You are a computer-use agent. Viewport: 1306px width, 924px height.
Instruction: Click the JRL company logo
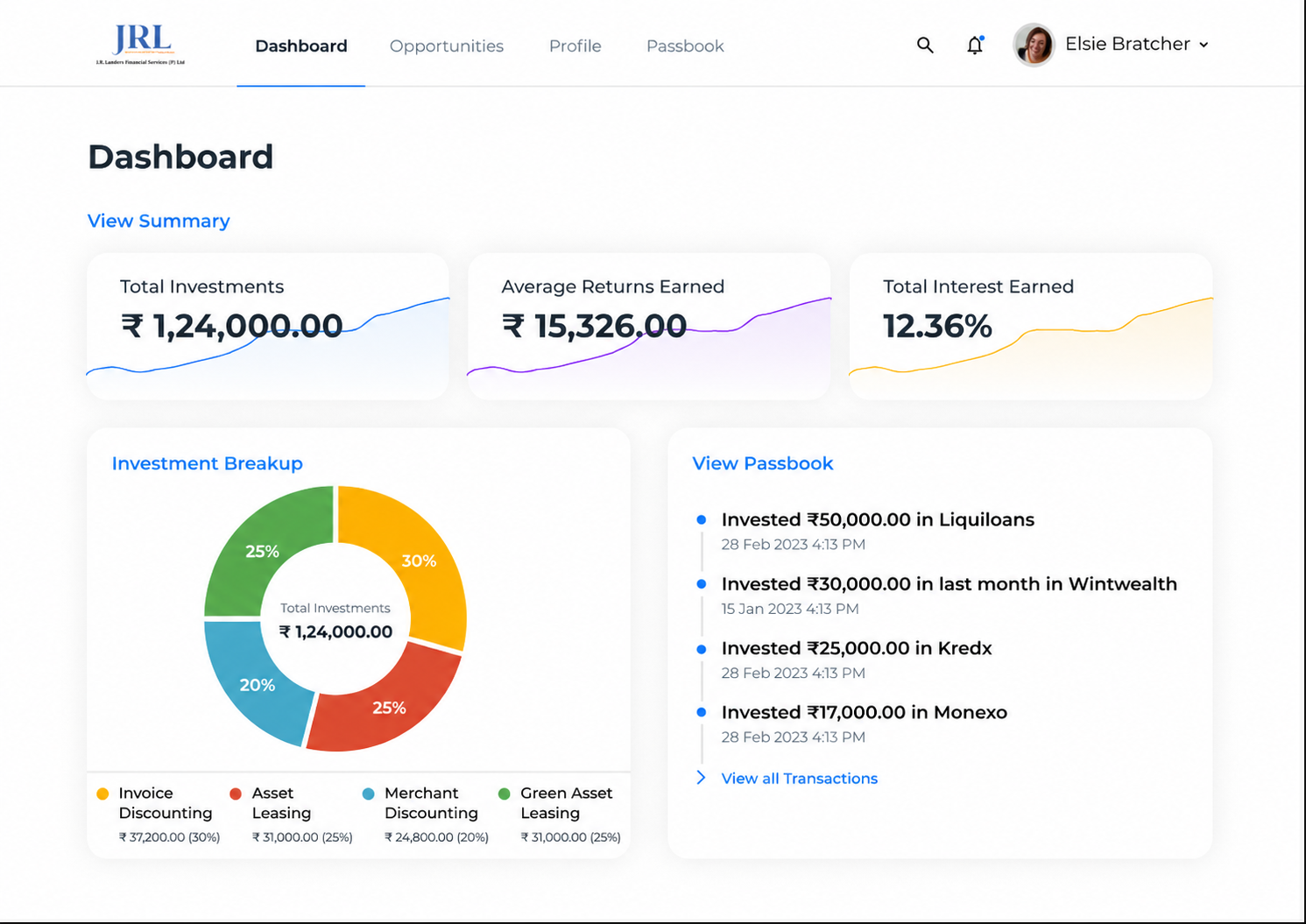[x=141, y=44]
